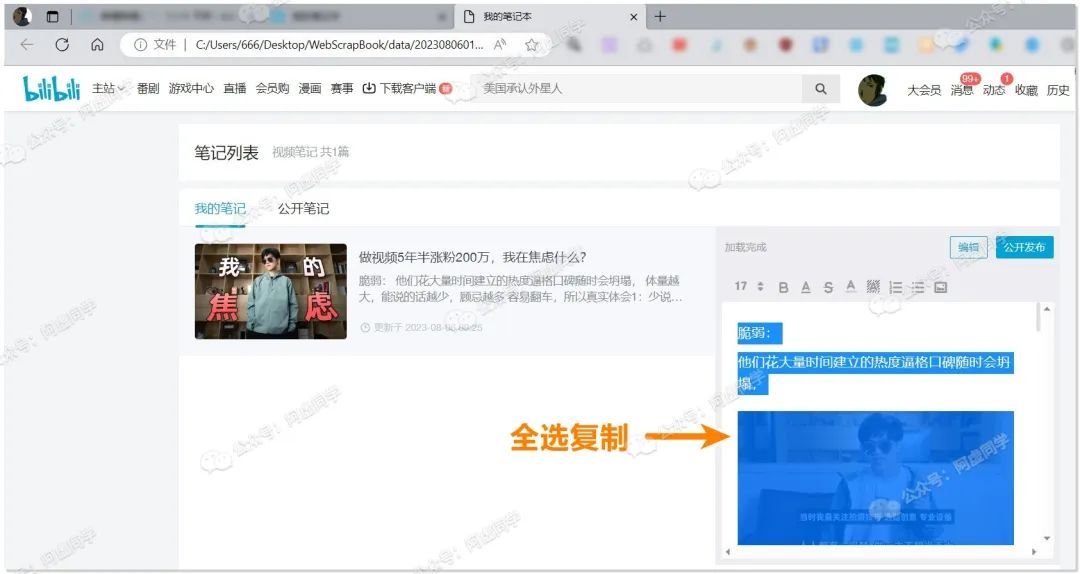The image size is (1080, 574).
Task: Open note title 做视频5年半涨粉200万
Action: point(472,257)
